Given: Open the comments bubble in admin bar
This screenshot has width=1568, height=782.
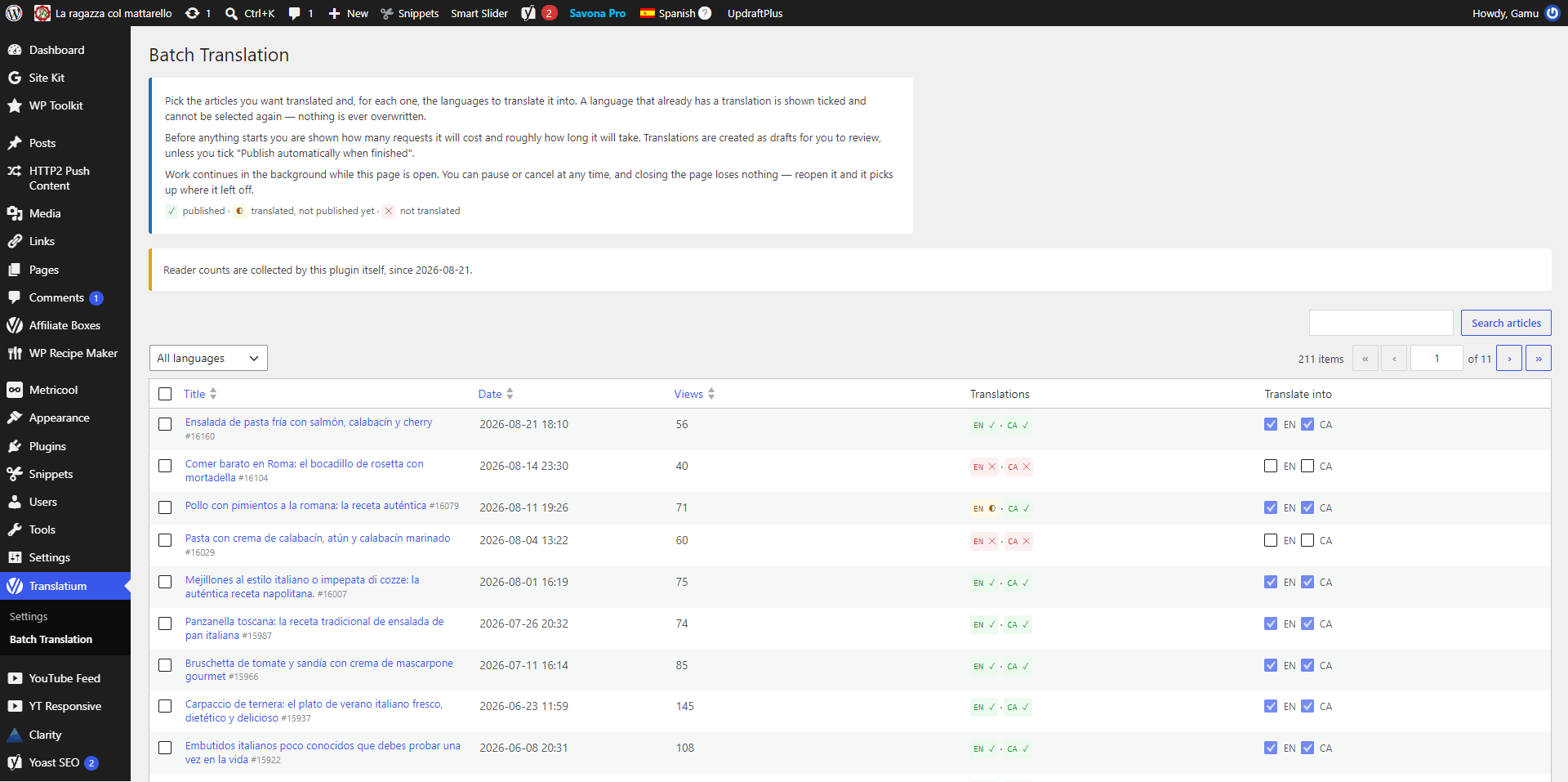Looking at the screenshot, I should [x=295, y=13].
